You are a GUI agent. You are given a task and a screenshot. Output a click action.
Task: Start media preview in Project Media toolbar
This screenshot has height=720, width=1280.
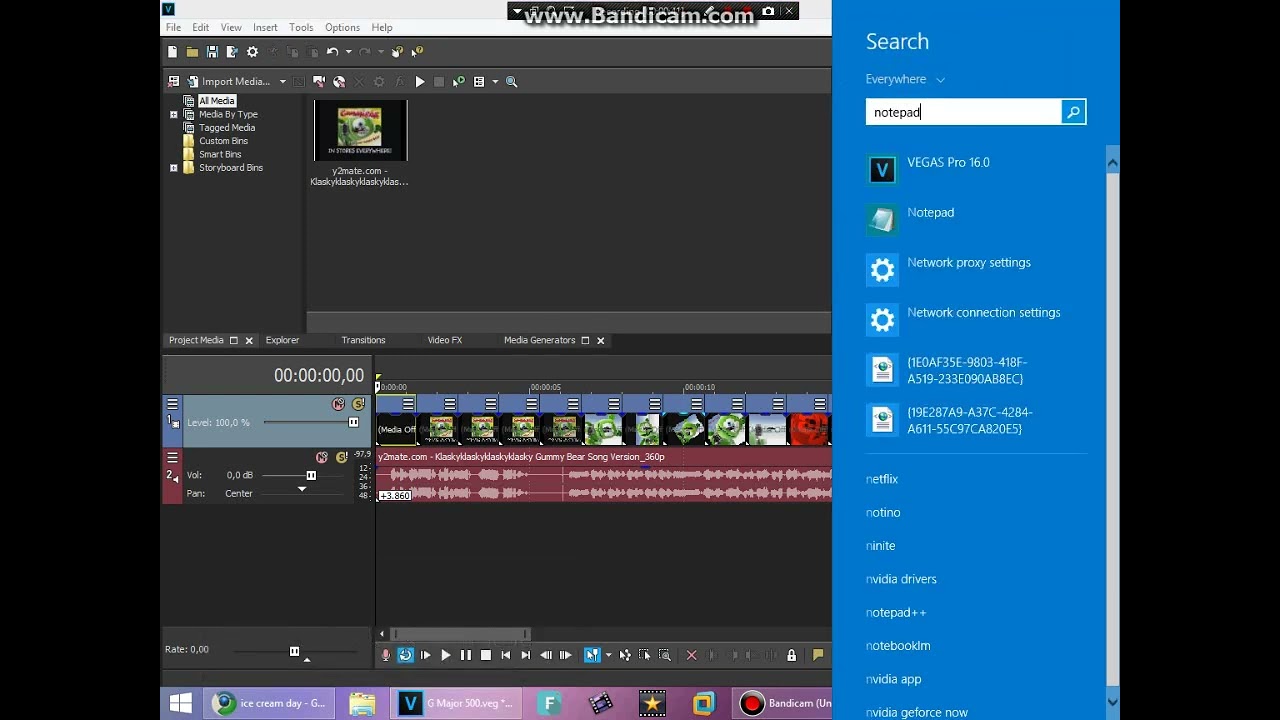pyautogui.click(x=420, y=82)
